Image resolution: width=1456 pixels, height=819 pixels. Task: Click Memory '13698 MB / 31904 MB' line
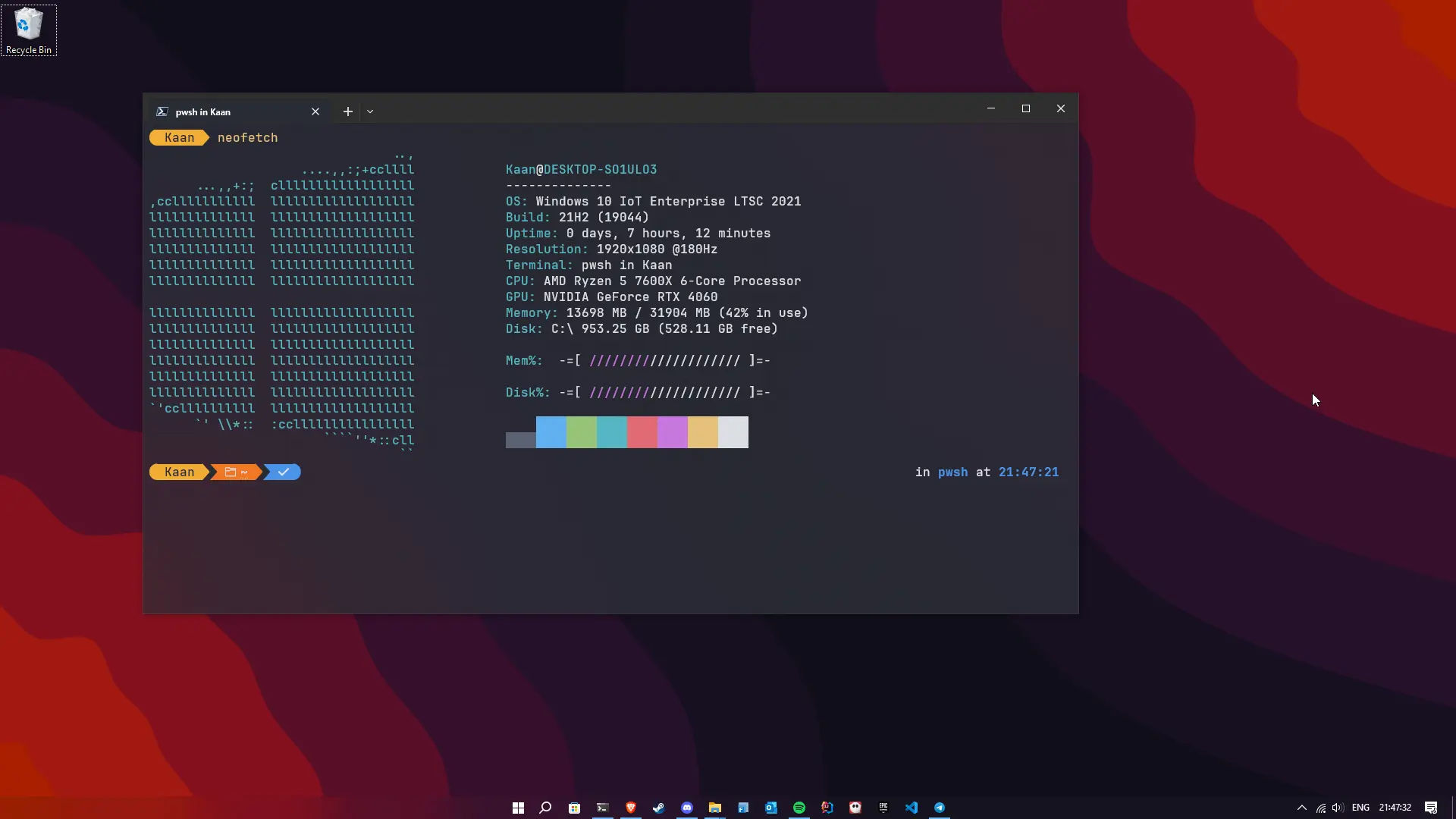point(657,313)
